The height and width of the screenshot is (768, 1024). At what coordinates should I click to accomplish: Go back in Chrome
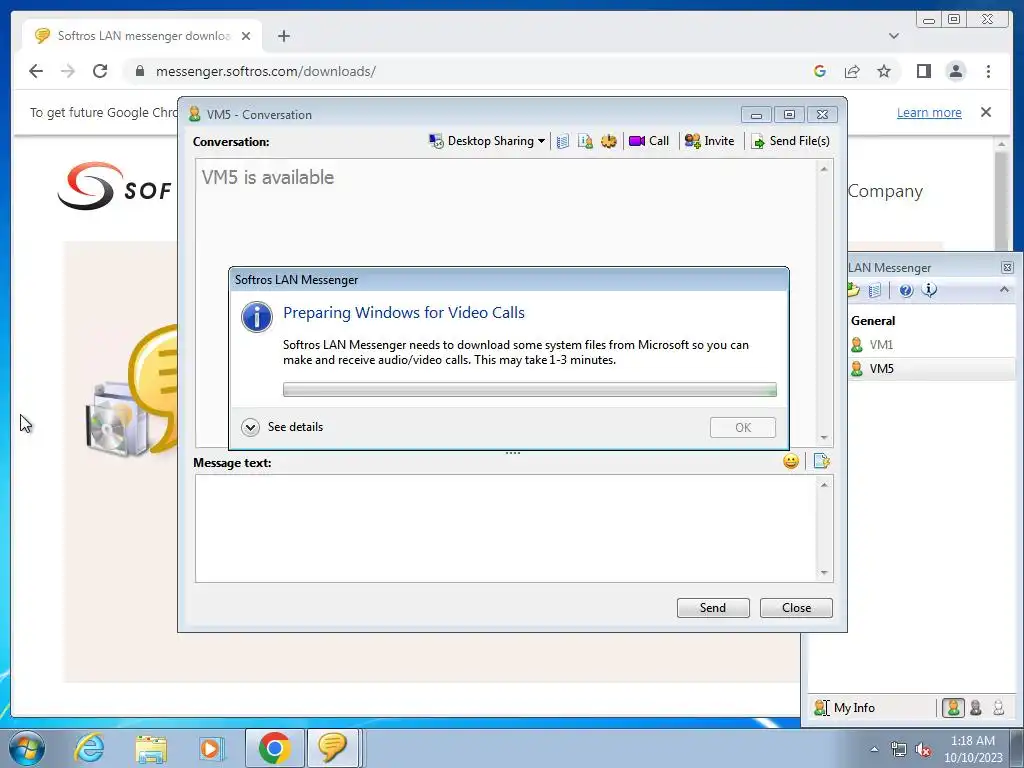pyautogui.click(x=36, y=71)
